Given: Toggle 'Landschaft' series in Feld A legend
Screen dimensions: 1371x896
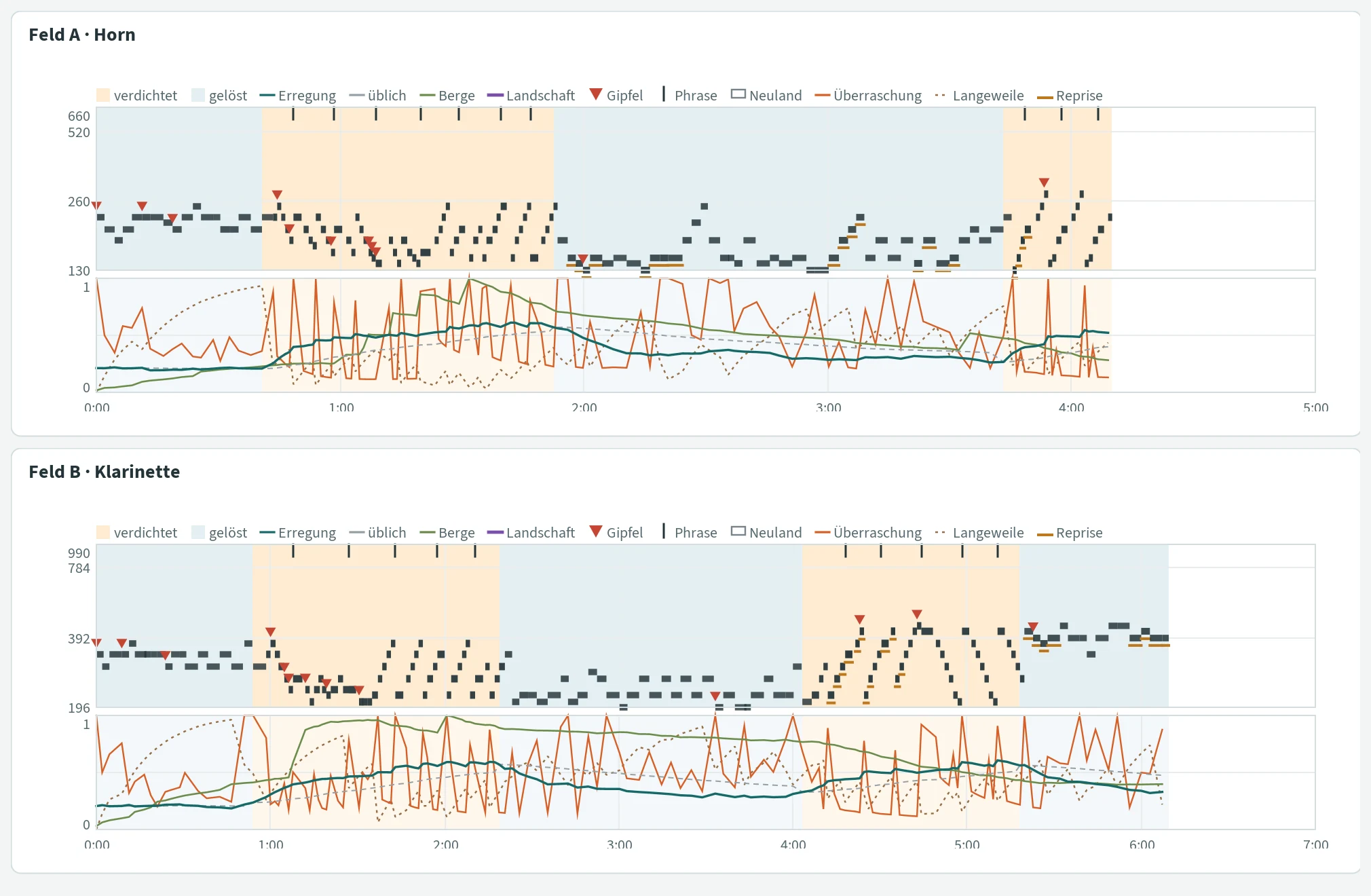Looking at the screenshot, I should click(x=531, y=96).
